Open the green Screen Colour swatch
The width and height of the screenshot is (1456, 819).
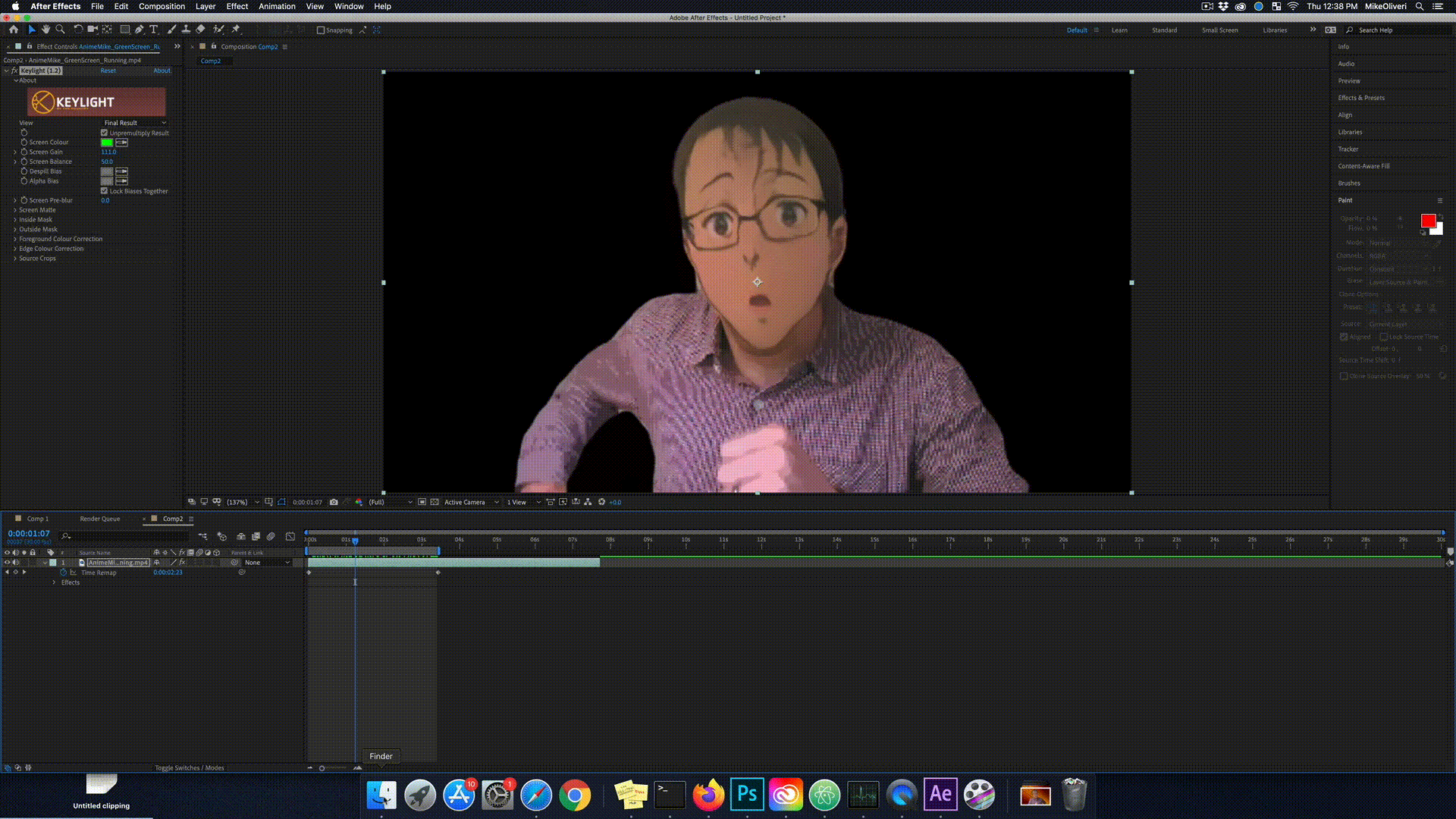107,143
